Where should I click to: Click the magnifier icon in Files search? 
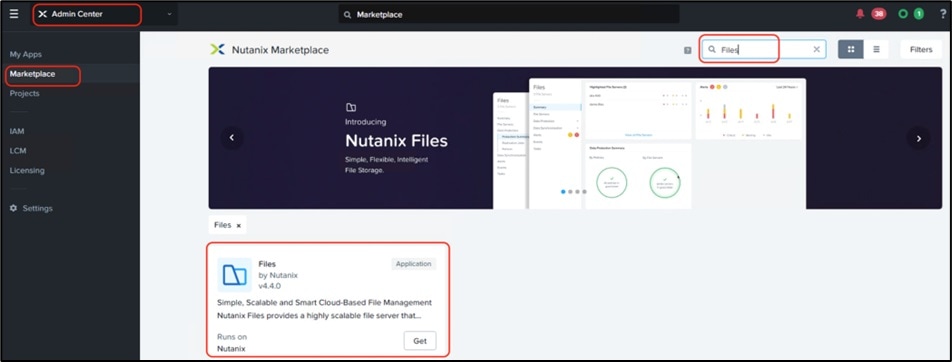[712, 50]
